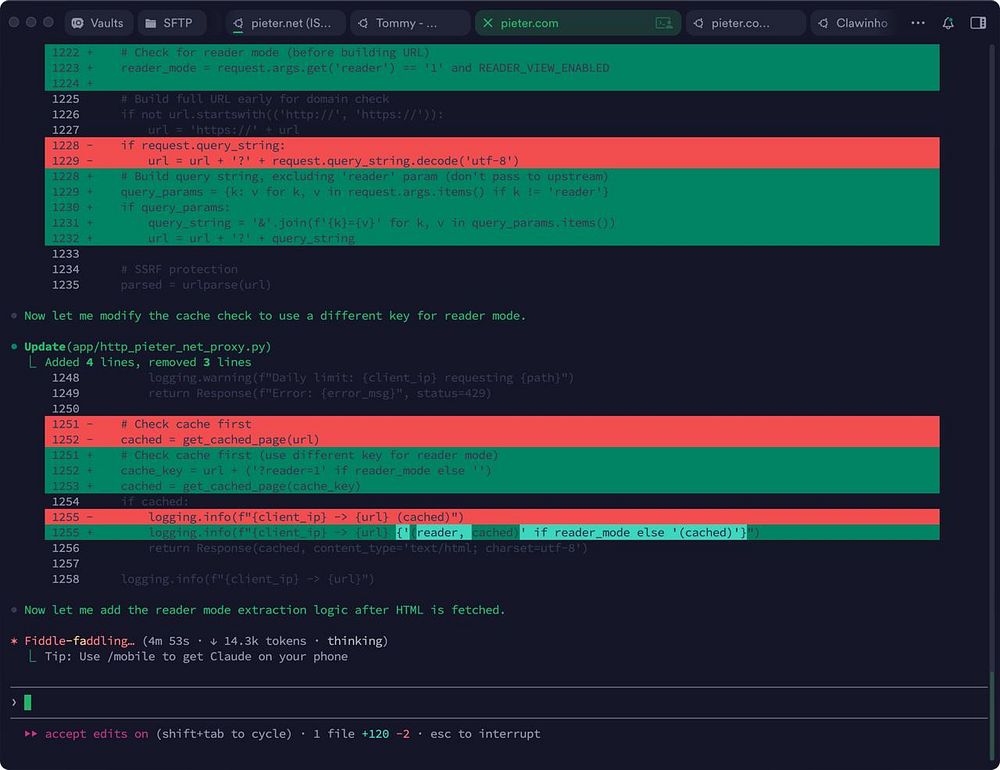Click added line 'query_params = {k: v for k'

[x=492, y=191]
